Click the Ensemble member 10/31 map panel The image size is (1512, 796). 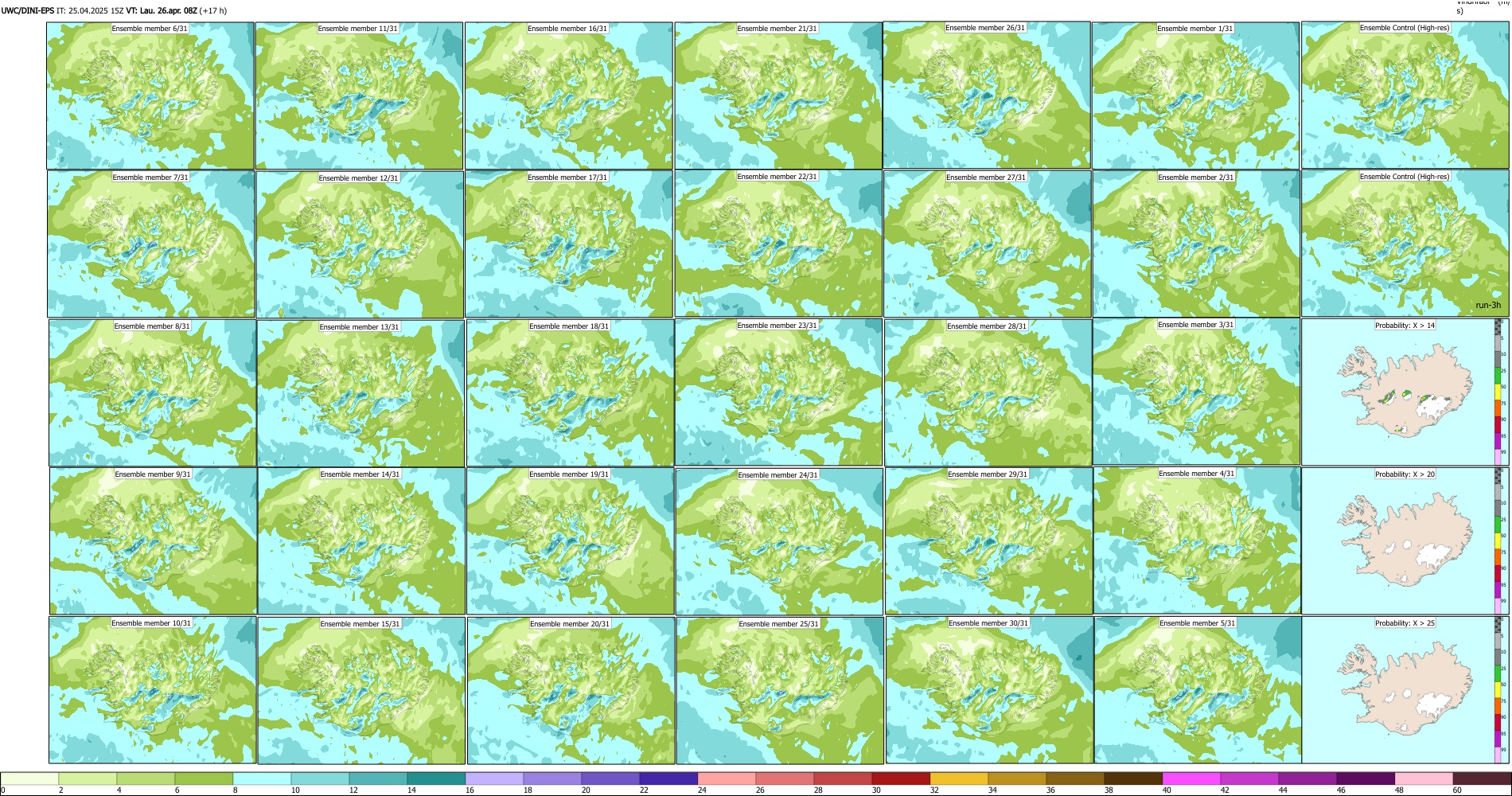tap(153, 690)
